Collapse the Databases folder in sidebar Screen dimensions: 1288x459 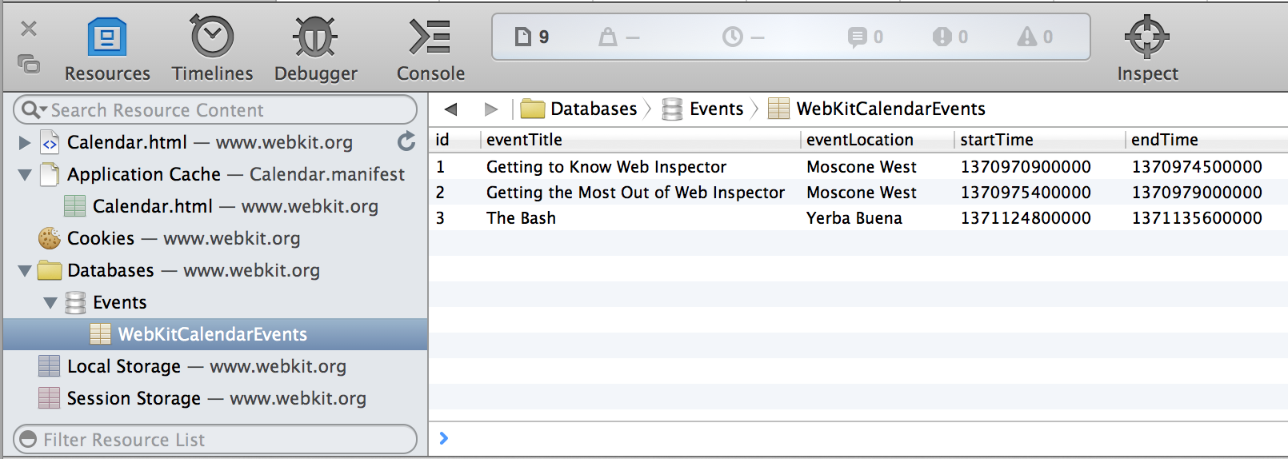[x=25, y=270]
